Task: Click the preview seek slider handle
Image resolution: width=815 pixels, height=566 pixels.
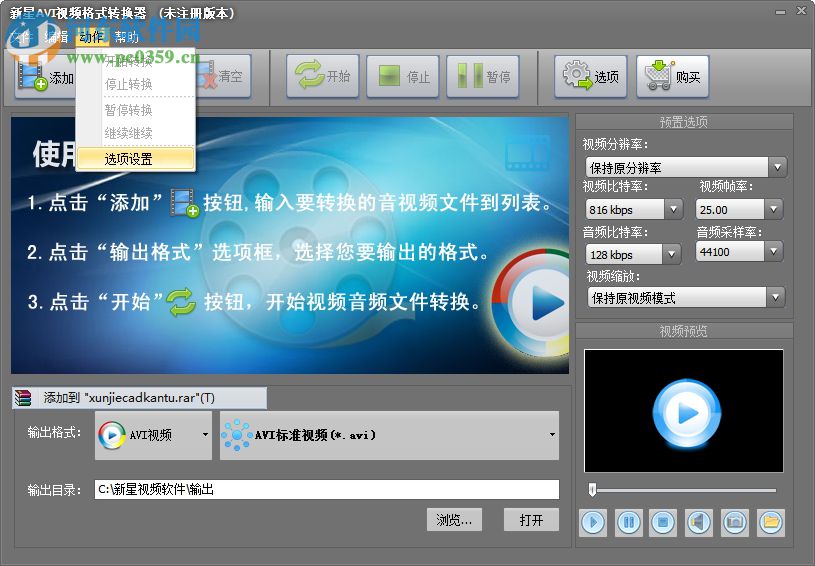Action: (x=592, y=490)
